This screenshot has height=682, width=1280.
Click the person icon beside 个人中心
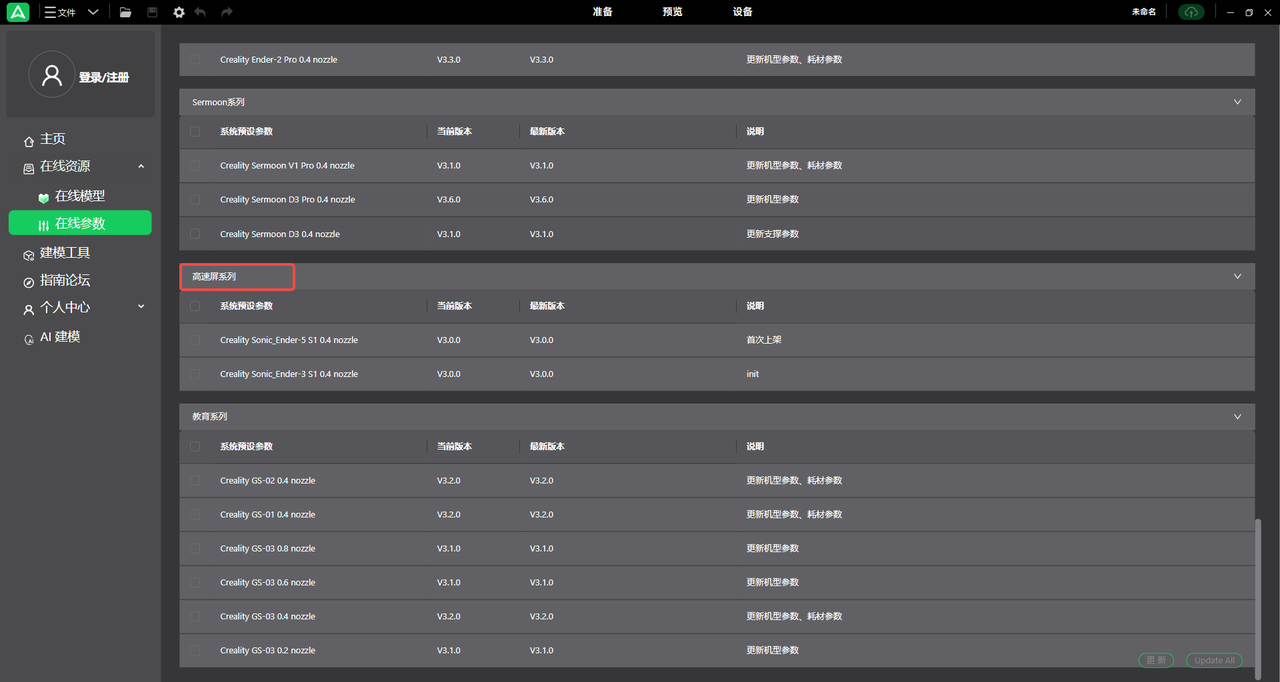(x=28, y=309)
